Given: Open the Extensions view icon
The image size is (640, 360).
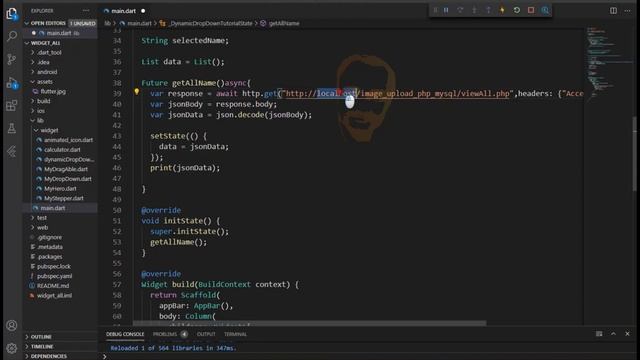Looking at the screenshot, I should [x=12, y=106].
